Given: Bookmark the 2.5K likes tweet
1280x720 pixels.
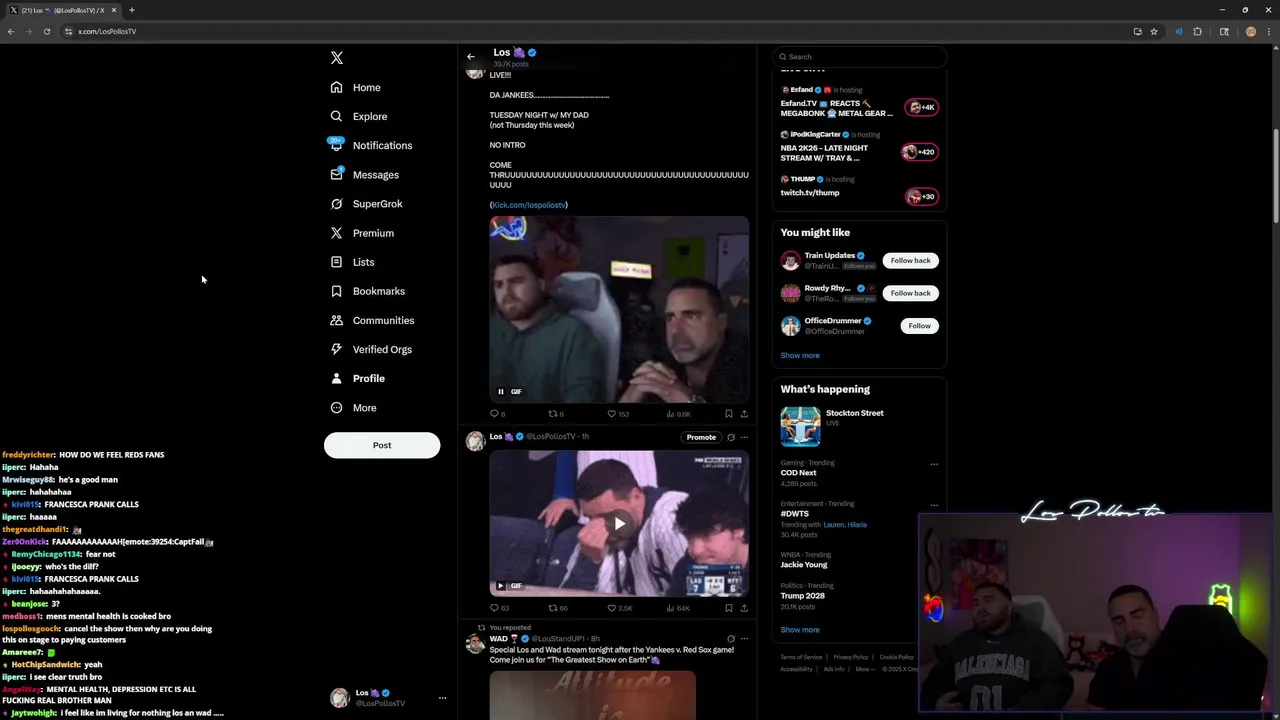Looking at the screenshot, I should click(729, 608).
